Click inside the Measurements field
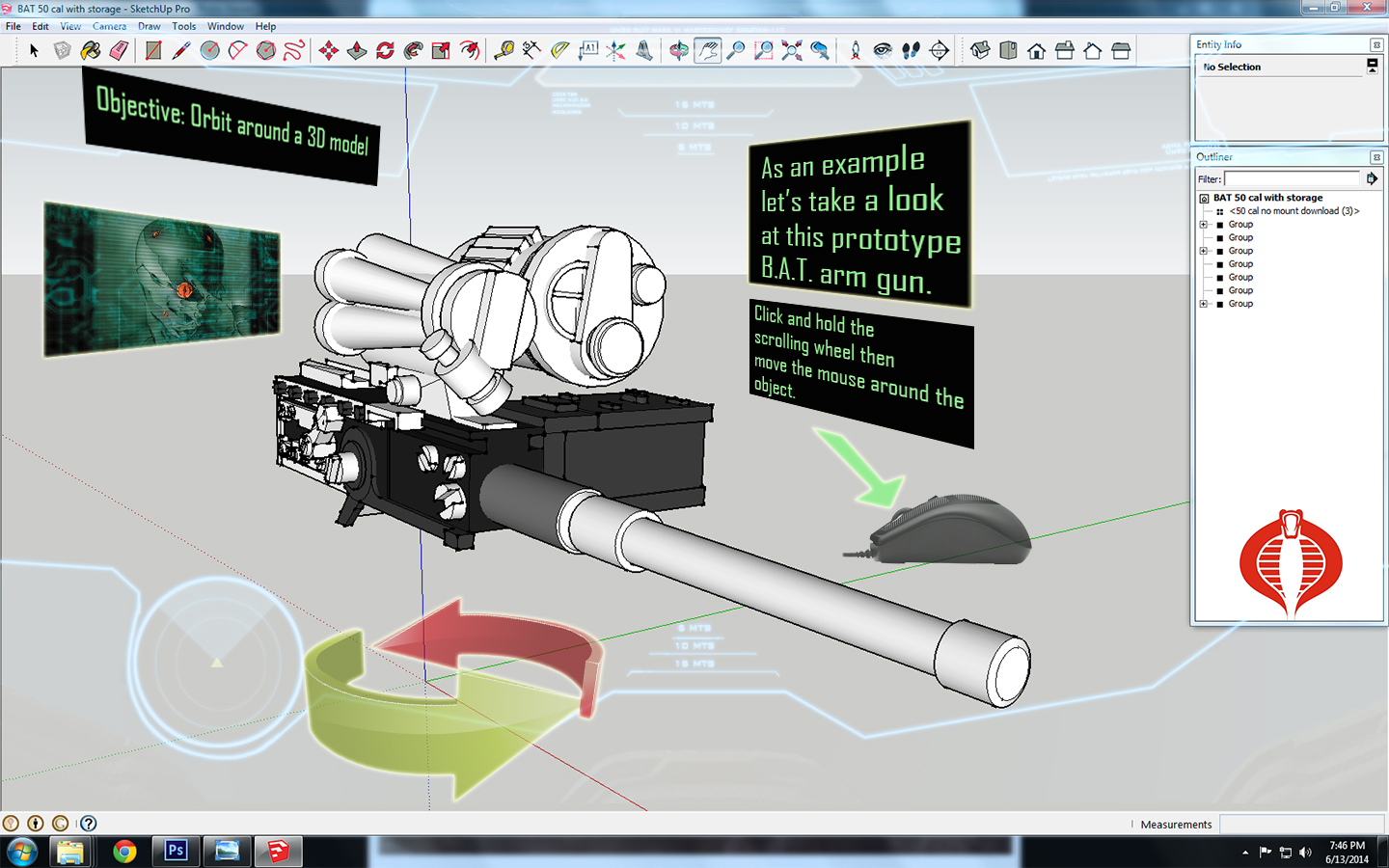The height and width of the screenshot is (868, 1389). 1302,824
